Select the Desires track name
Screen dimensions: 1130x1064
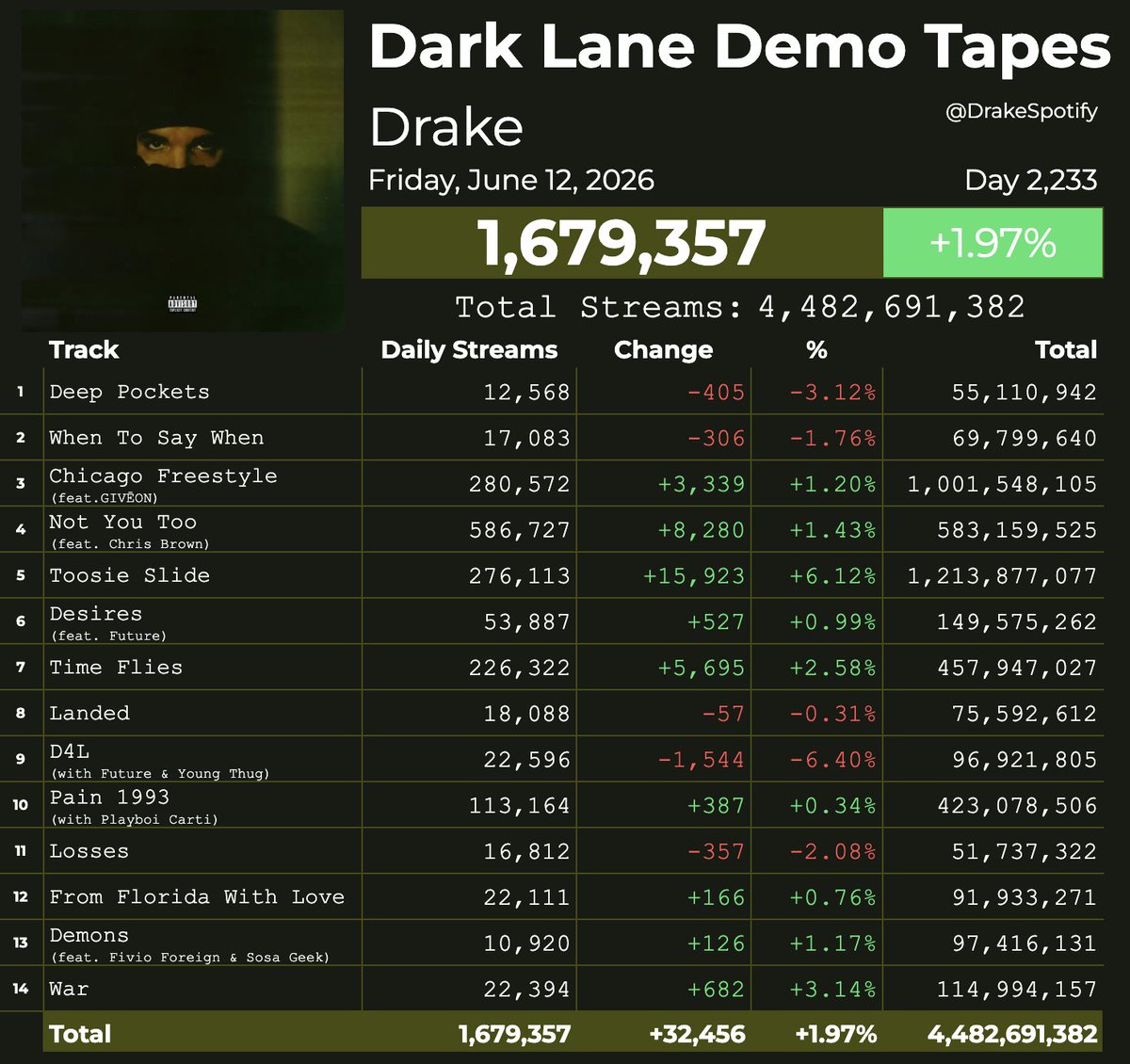click(x=96, y=614)
